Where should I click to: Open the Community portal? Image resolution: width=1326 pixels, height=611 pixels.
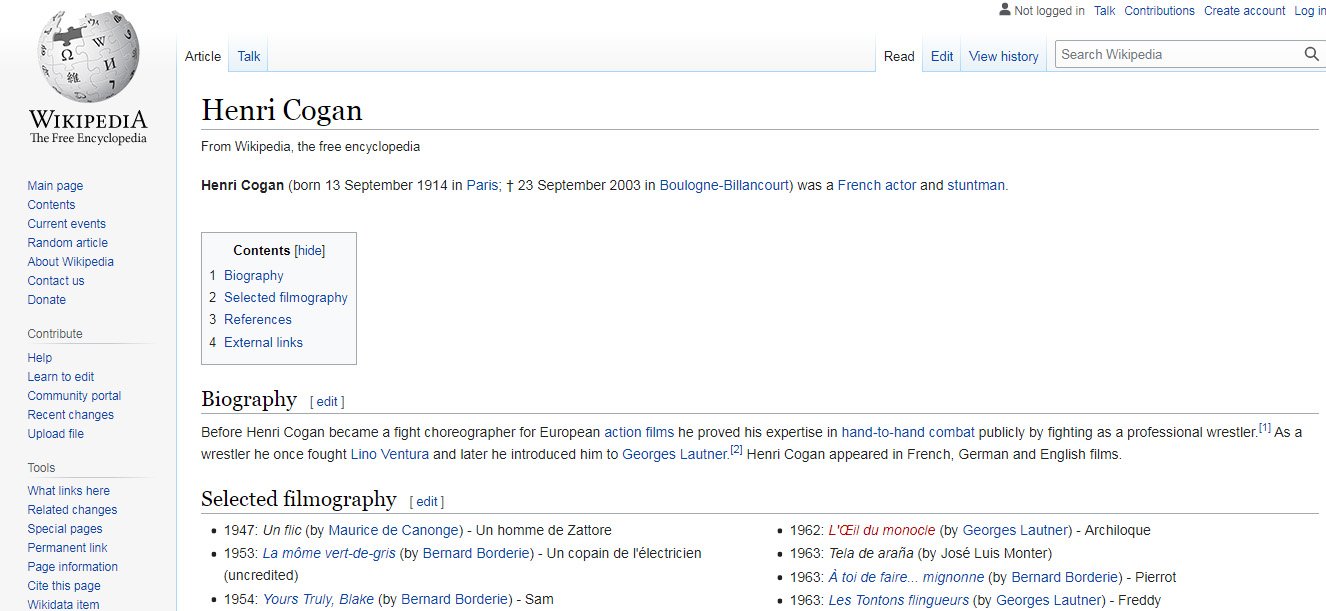click(x=74, y=396)
